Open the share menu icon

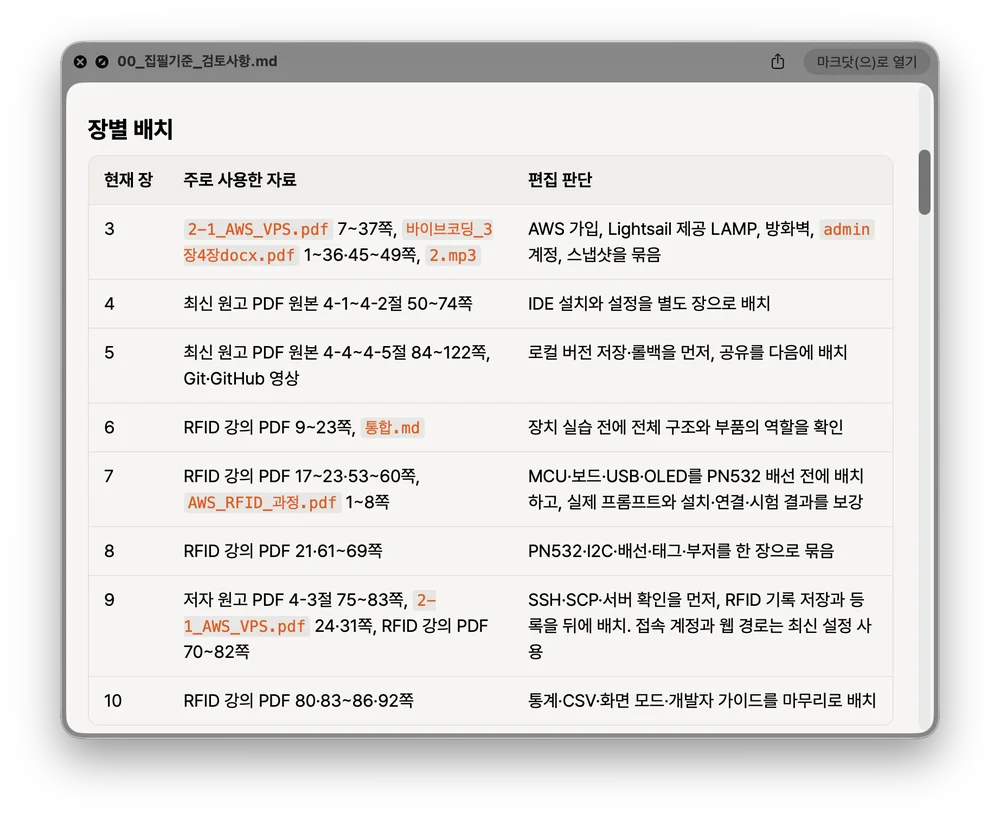click(x=777, y=62)
